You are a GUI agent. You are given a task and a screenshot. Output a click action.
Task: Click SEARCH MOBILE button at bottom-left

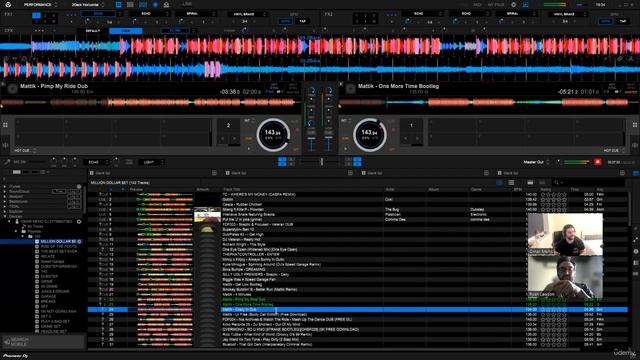click(43, 342)
